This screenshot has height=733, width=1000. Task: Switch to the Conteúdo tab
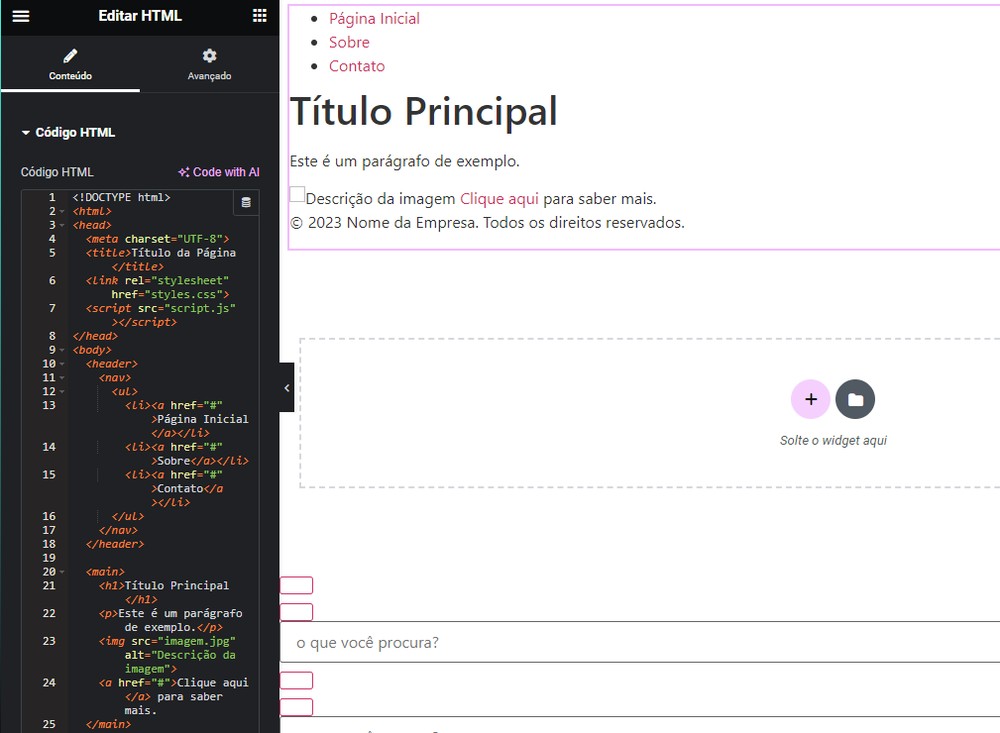click(69, 64)
